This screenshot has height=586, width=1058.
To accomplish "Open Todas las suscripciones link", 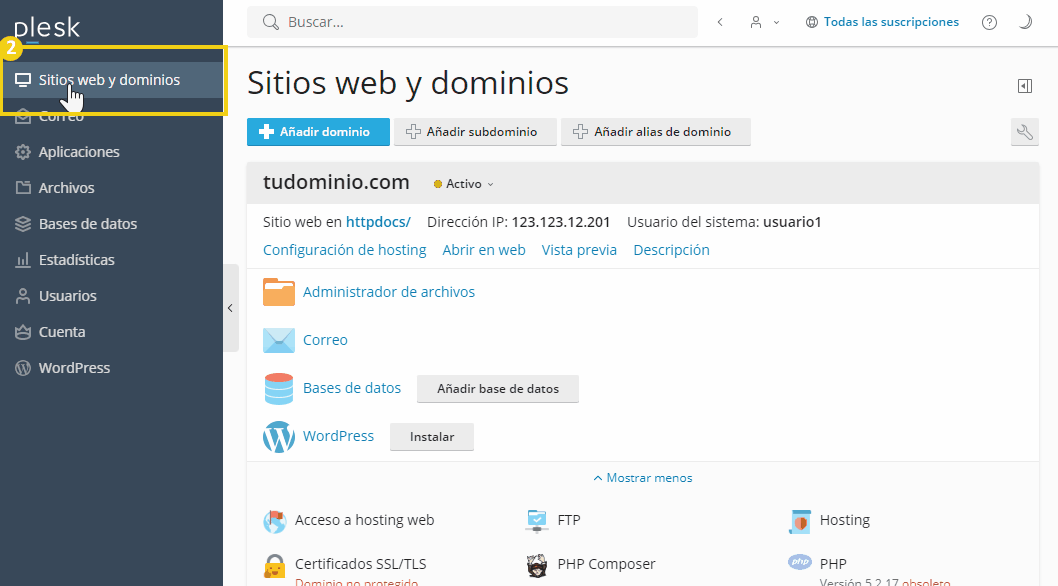I will (x=891, y=22).
